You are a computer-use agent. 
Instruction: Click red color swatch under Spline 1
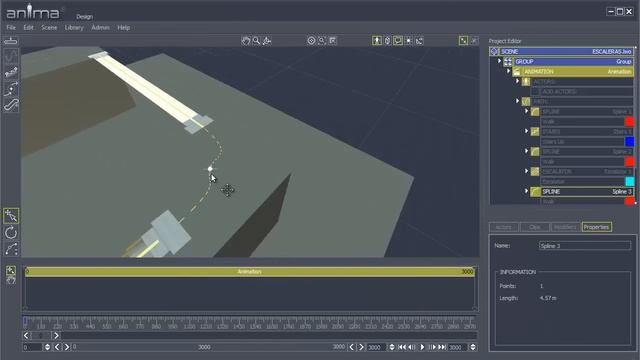pyautogui.click(x=629, y=121)
